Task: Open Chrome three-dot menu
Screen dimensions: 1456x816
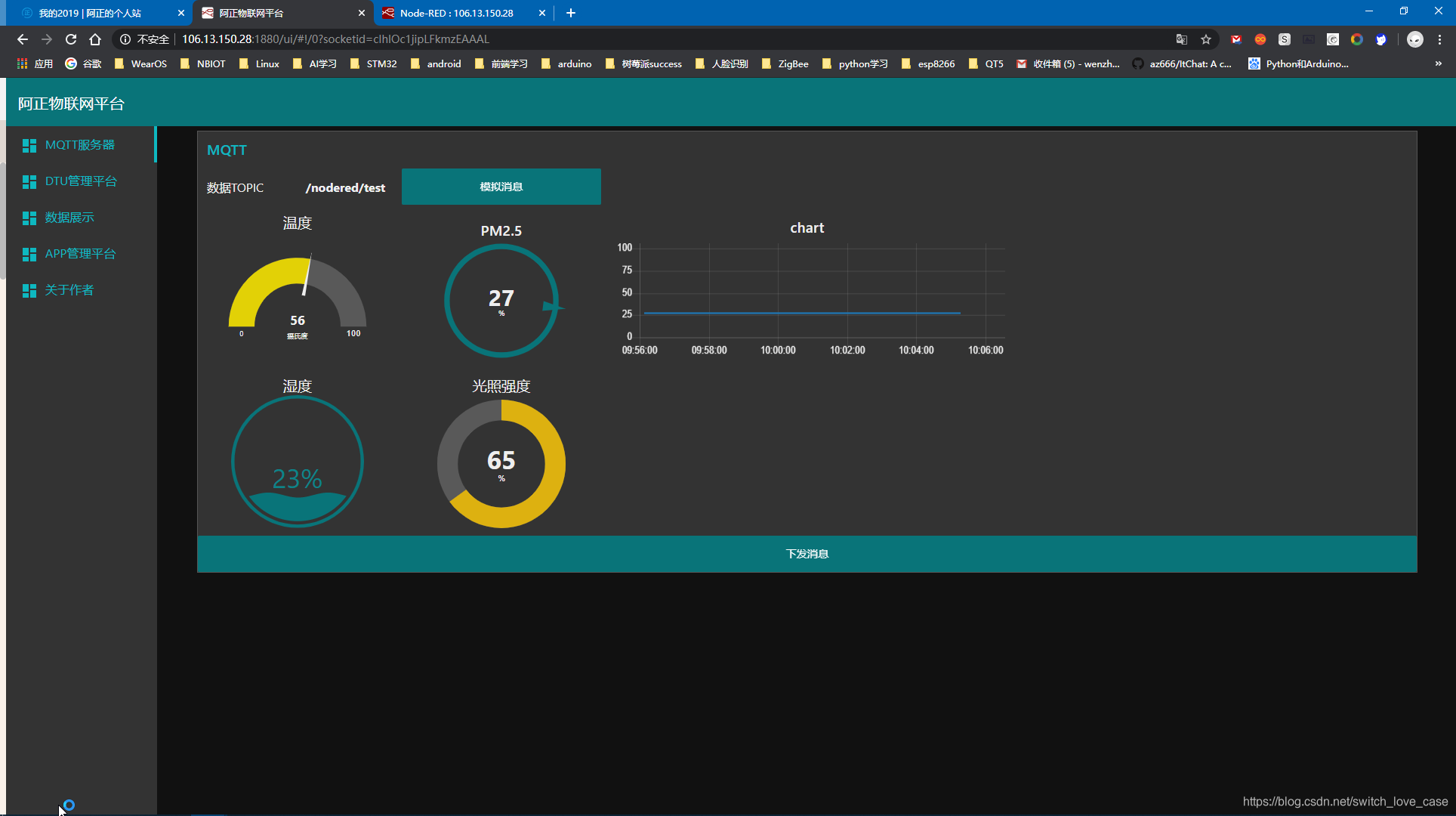Action: click(1440, 39)
